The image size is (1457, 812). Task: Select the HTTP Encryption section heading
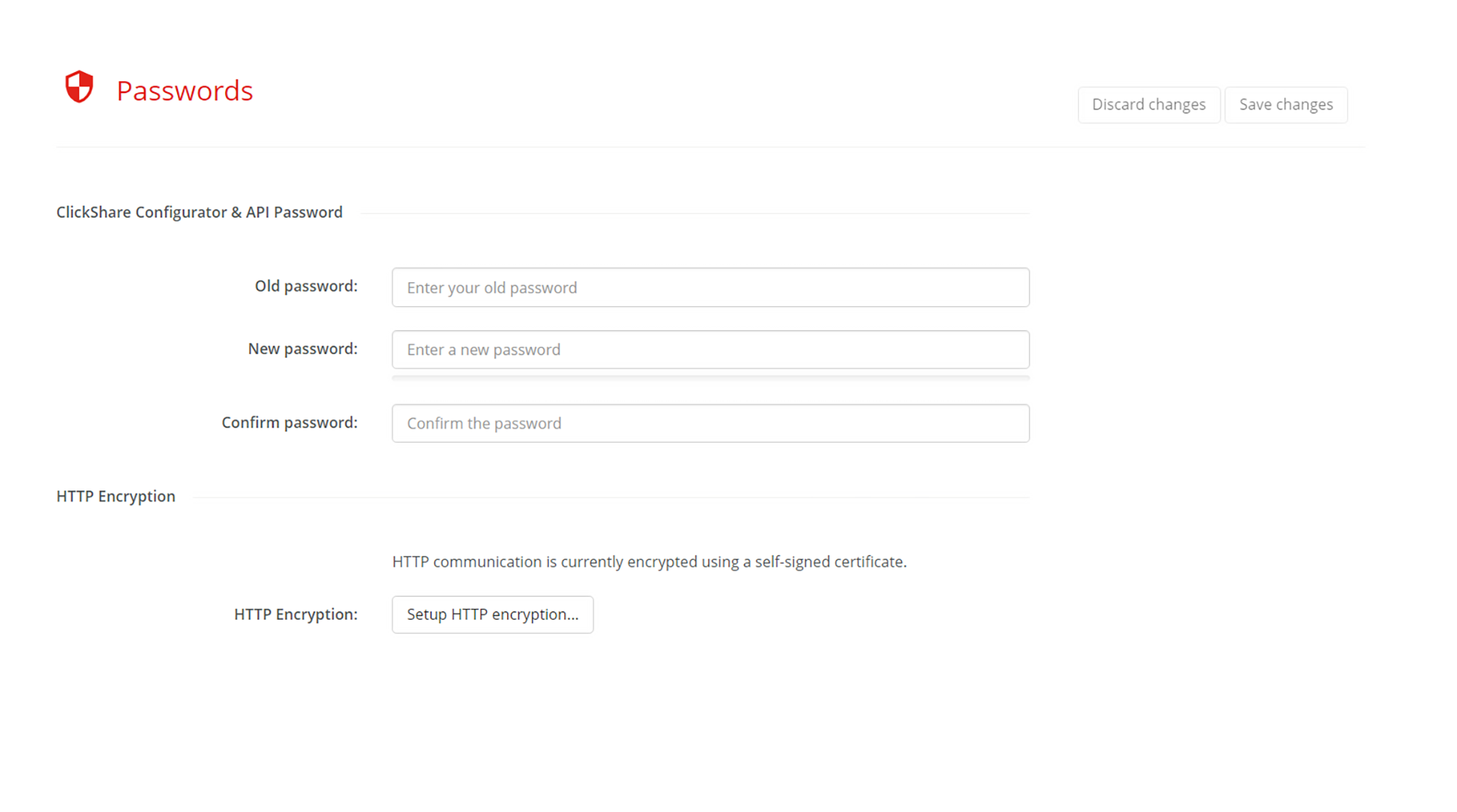[x=116, y=496]
